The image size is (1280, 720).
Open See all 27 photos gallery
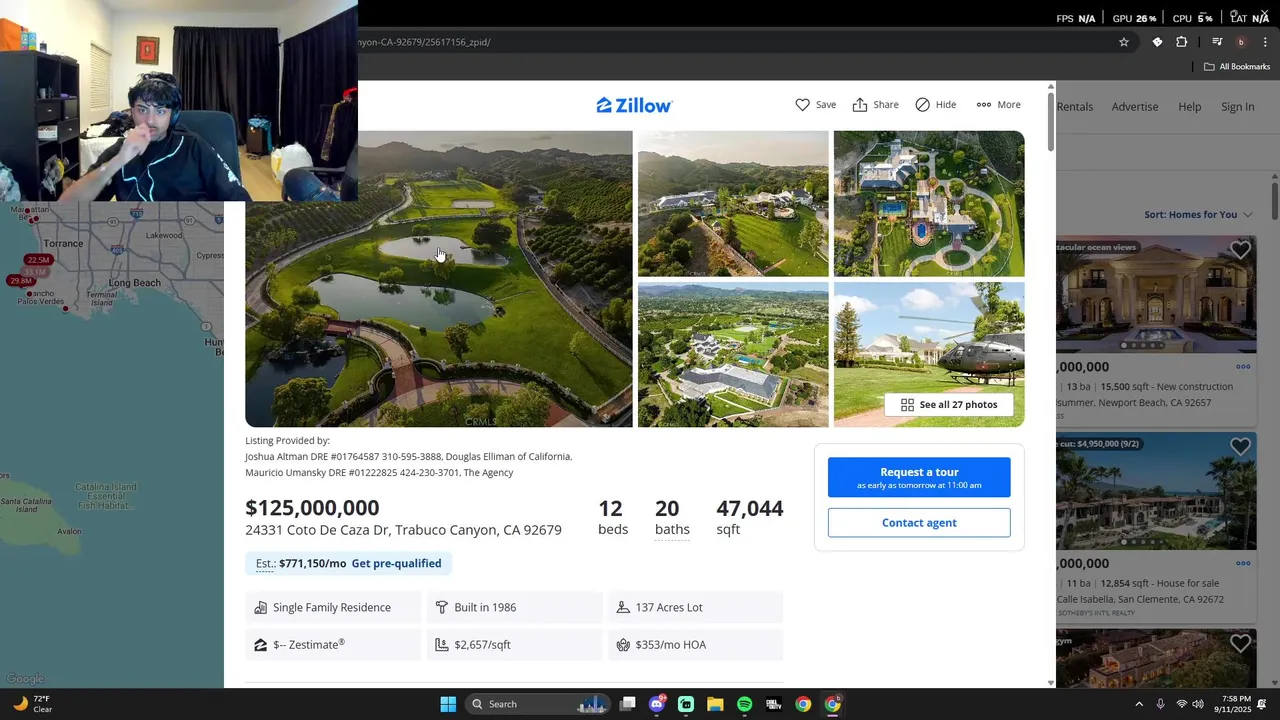(949, 405)
